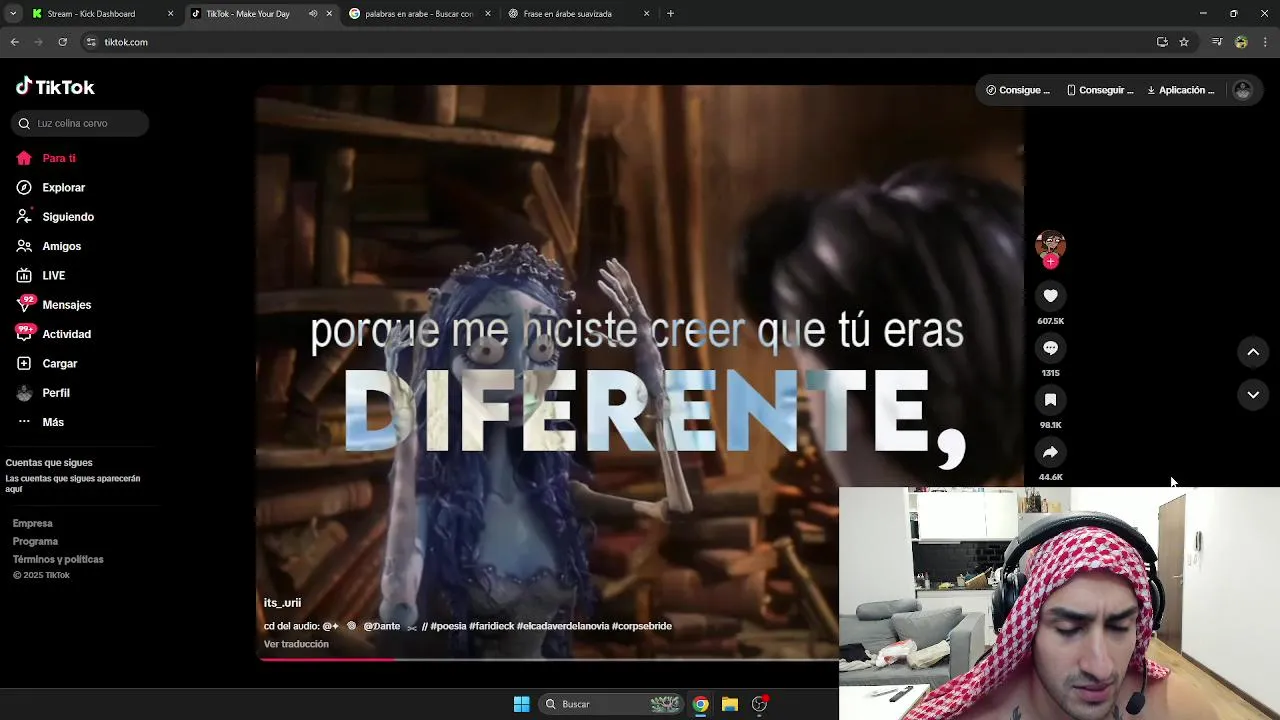Expand Programa footer section
Viewport: 1280px width, 720px height.
pyautogui.click(x=36, y=541)
